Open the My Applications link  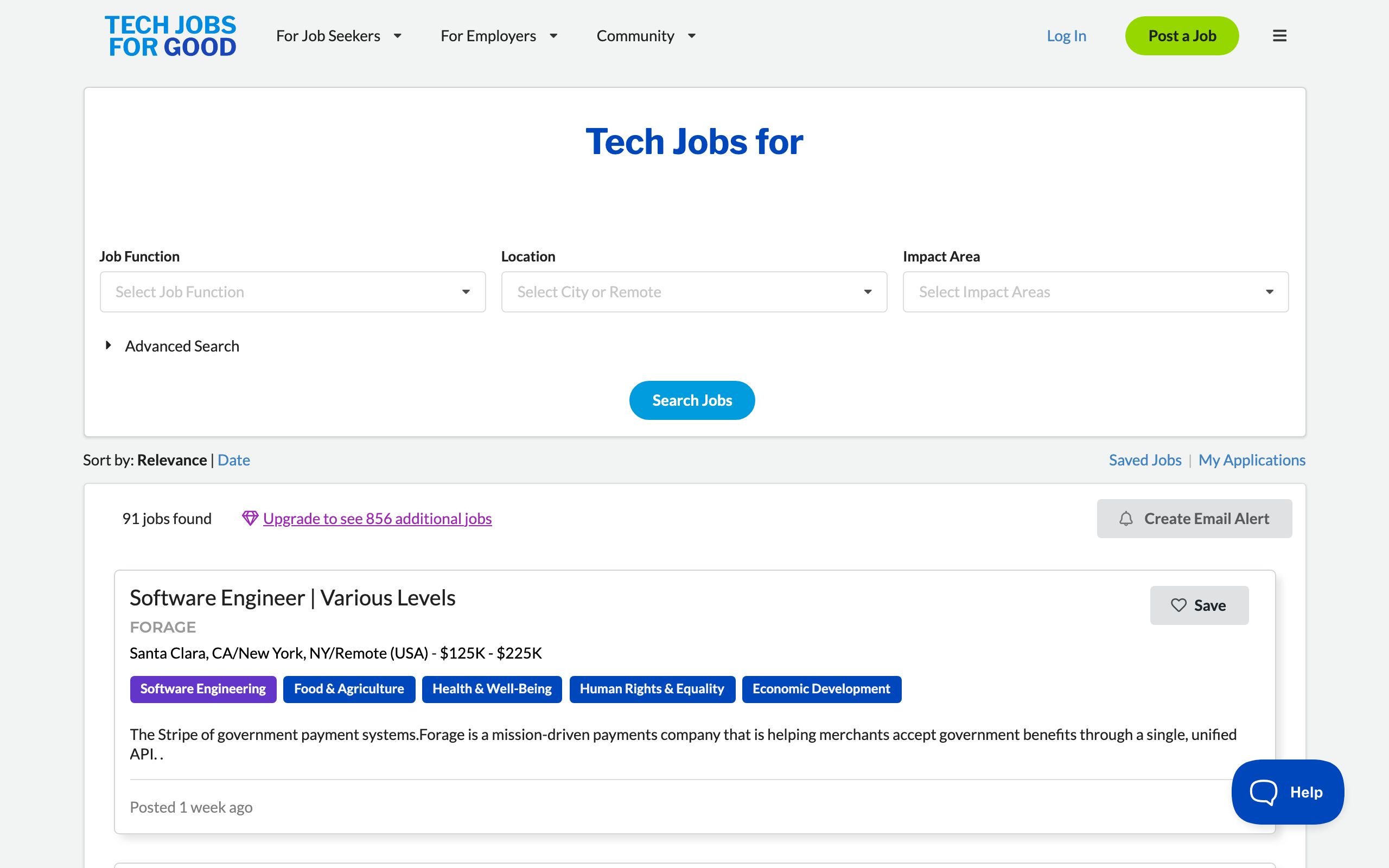1251,460
